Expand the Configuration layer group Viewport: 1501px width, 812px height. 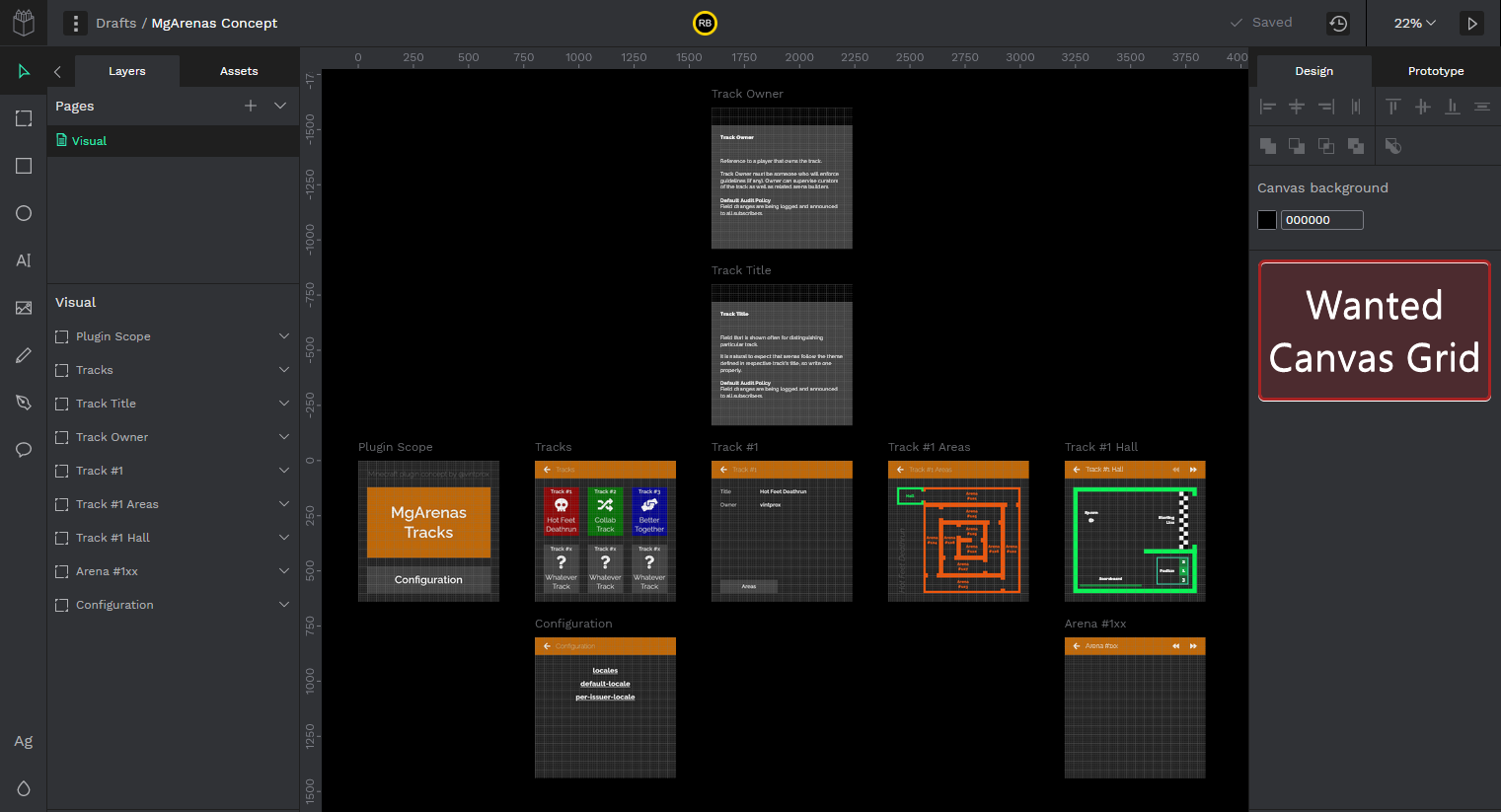[284, 604]
